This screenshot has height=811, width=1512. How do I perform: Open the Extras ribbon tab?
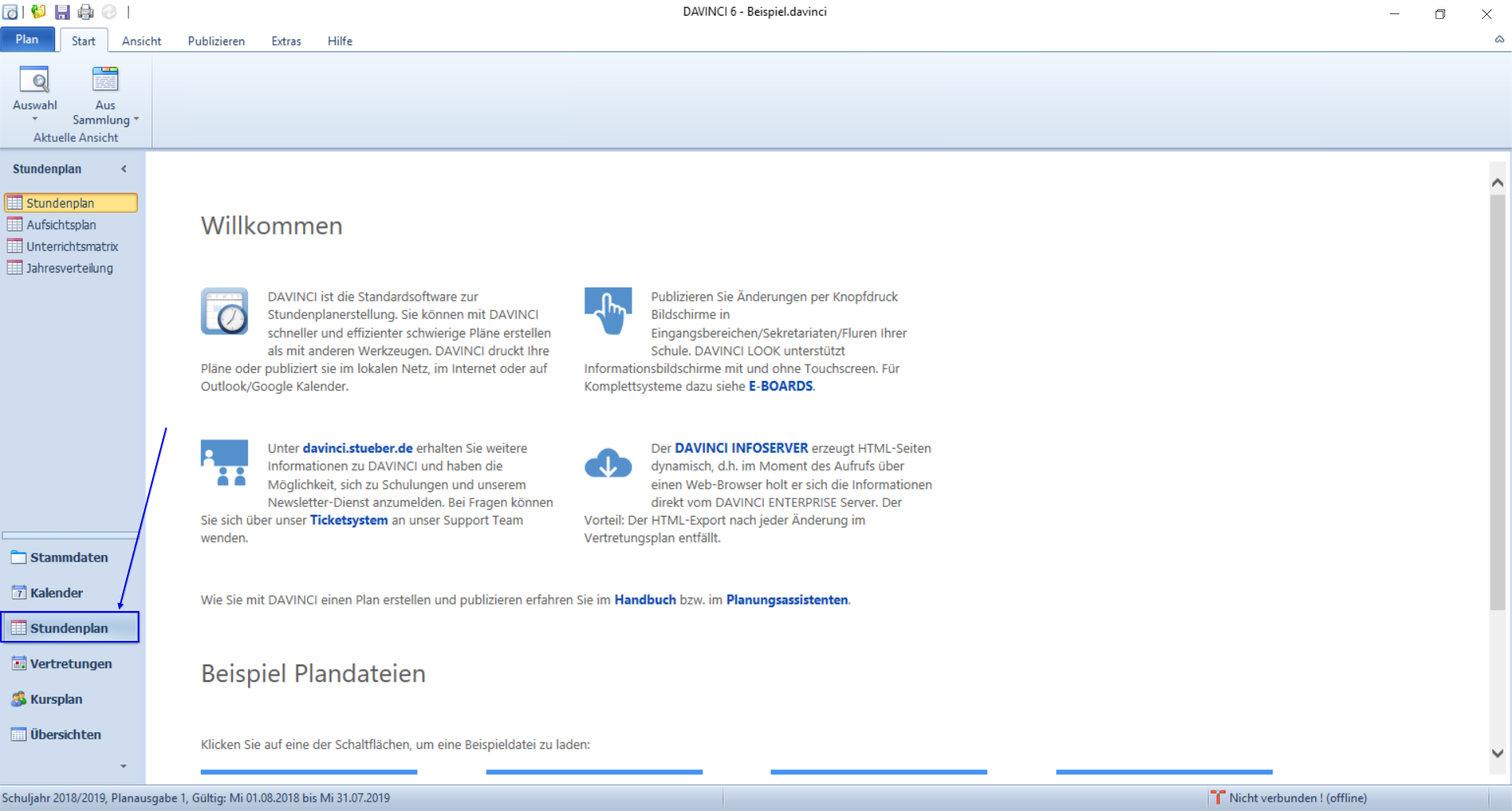287,41
